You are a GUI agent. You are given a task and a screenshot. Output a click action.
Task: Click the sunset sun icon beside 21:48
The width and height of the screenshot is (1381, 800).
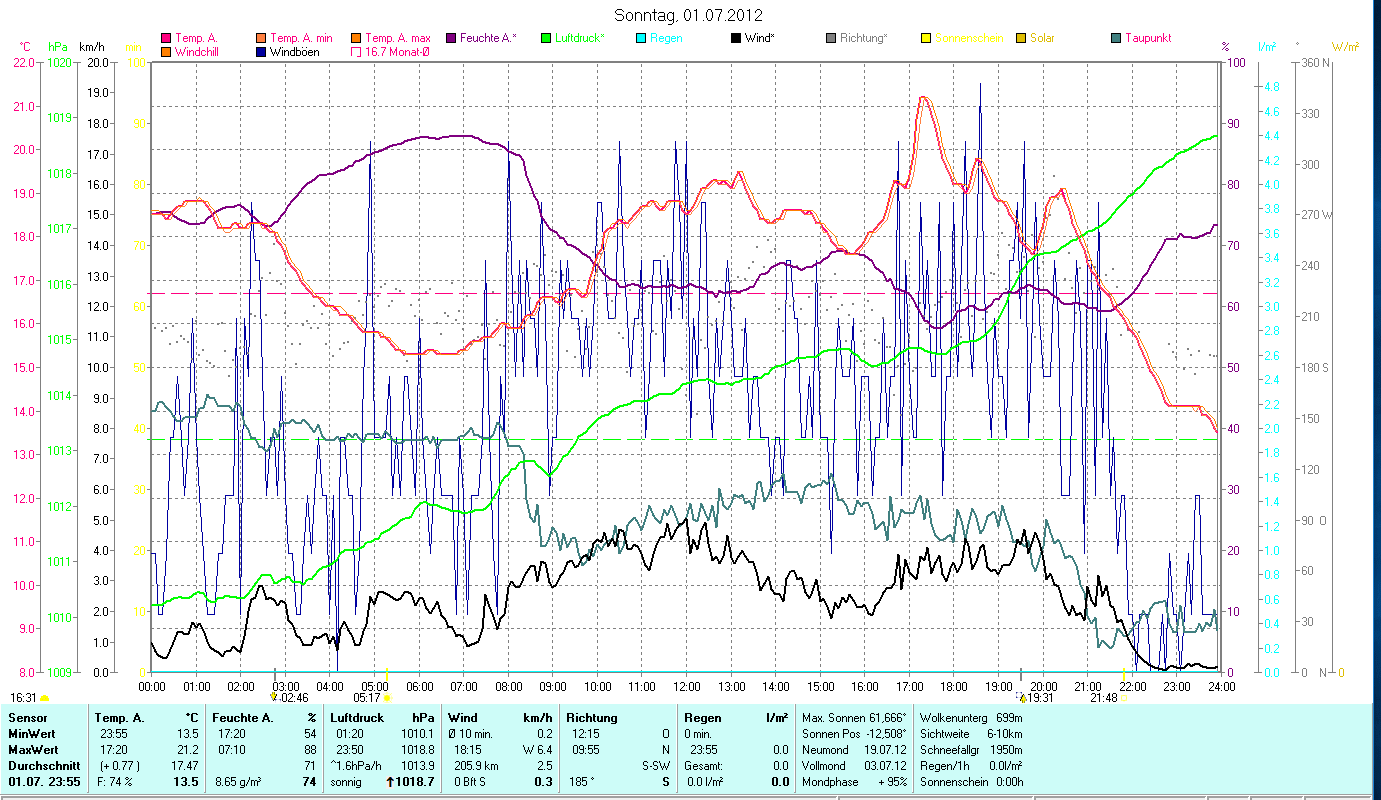coord(1125,697)
